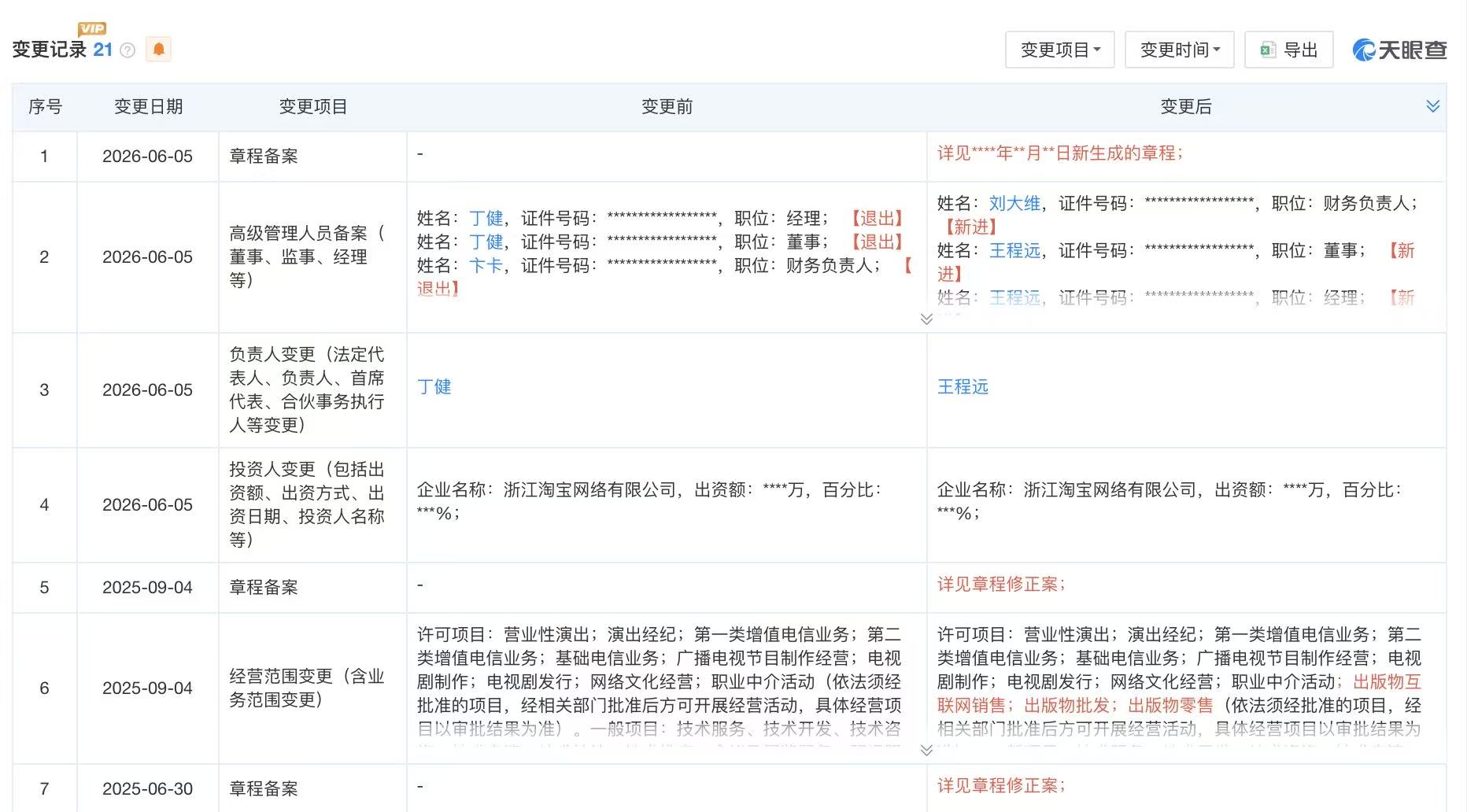Open the 刘大维 name link
This screenshot has width=1467, height=812.
pyautogui.click(x=1014, y=203)
